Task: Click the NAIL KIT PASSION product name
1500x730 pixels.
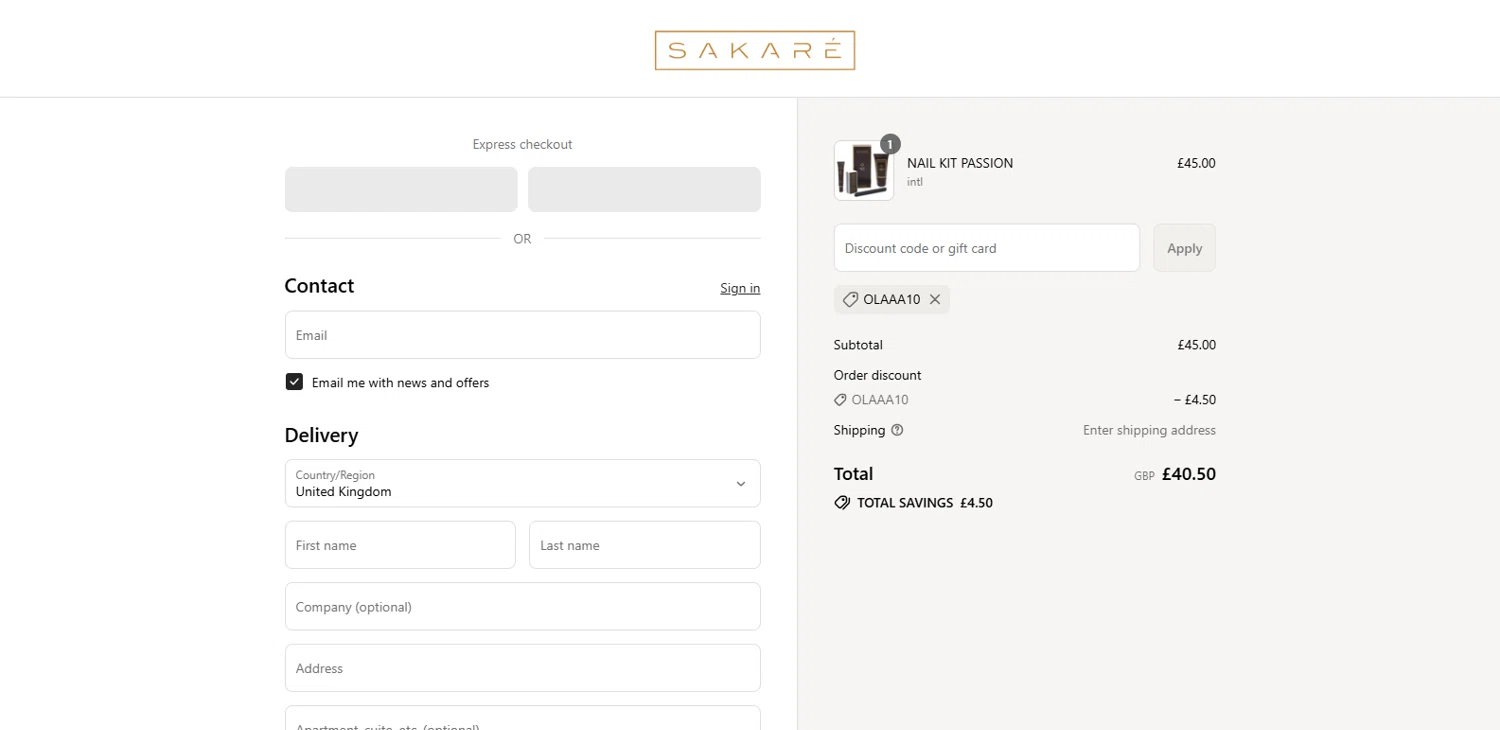Action: coord(960,163)
